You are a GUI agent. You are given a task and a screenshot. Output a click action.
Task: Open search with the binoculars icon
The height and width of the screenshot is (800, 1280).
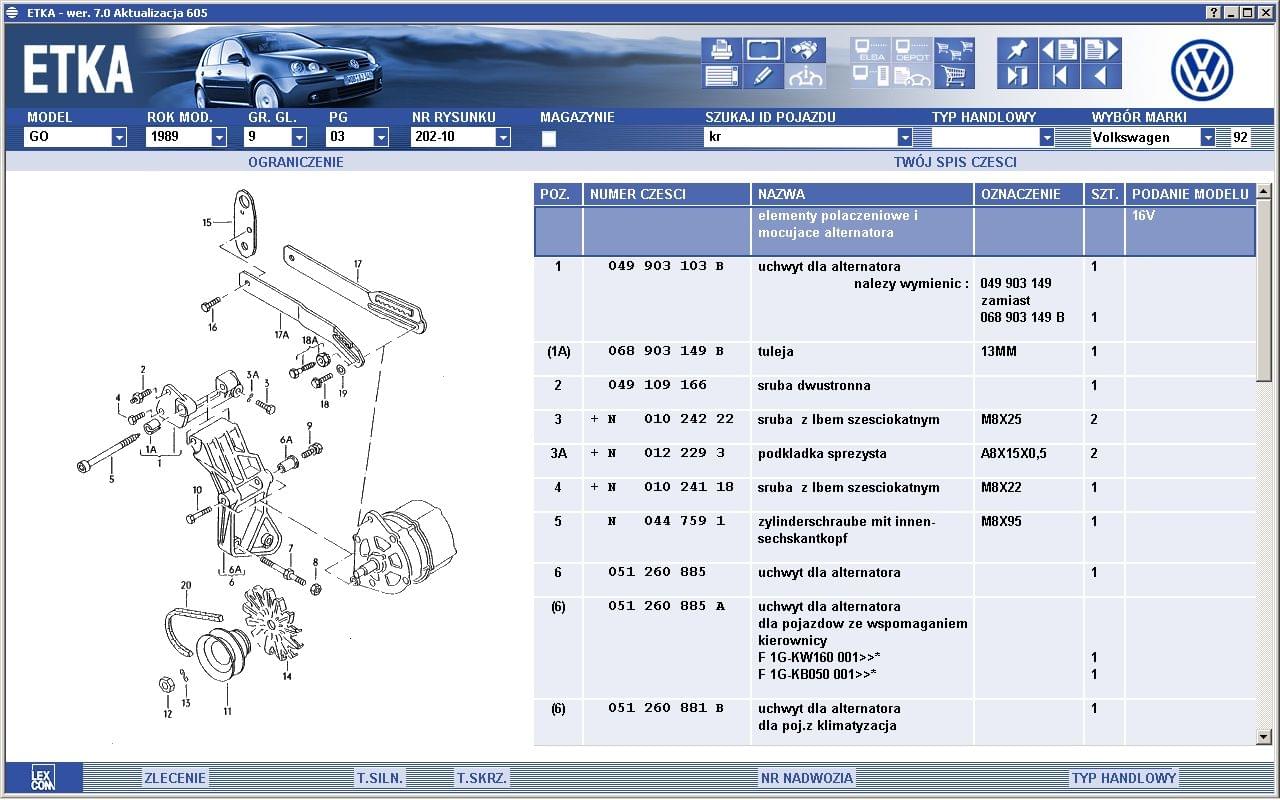point(805,50)
